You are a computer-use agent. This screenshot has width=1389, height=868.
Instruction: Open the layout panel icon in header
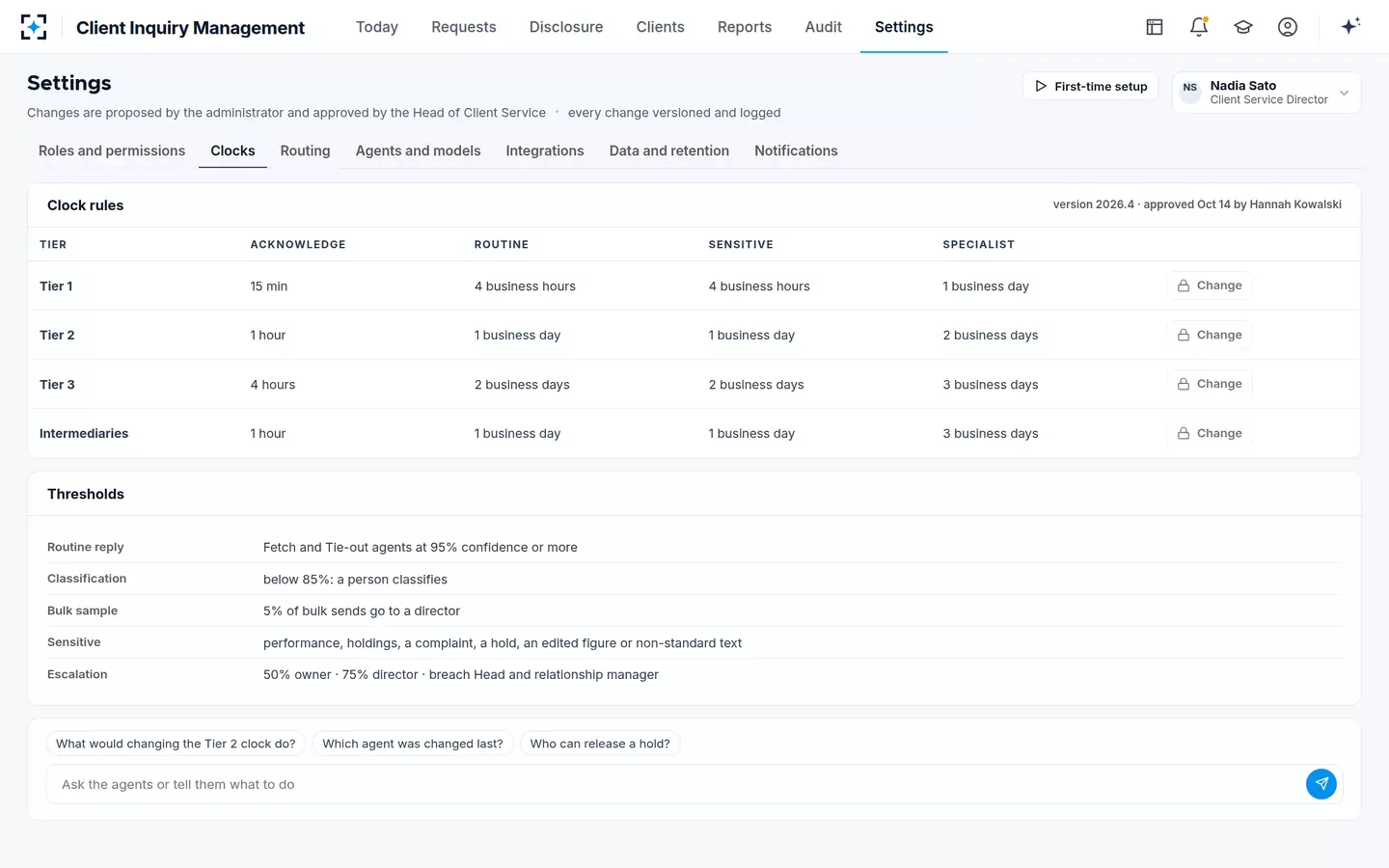(x=1155, y=27)
